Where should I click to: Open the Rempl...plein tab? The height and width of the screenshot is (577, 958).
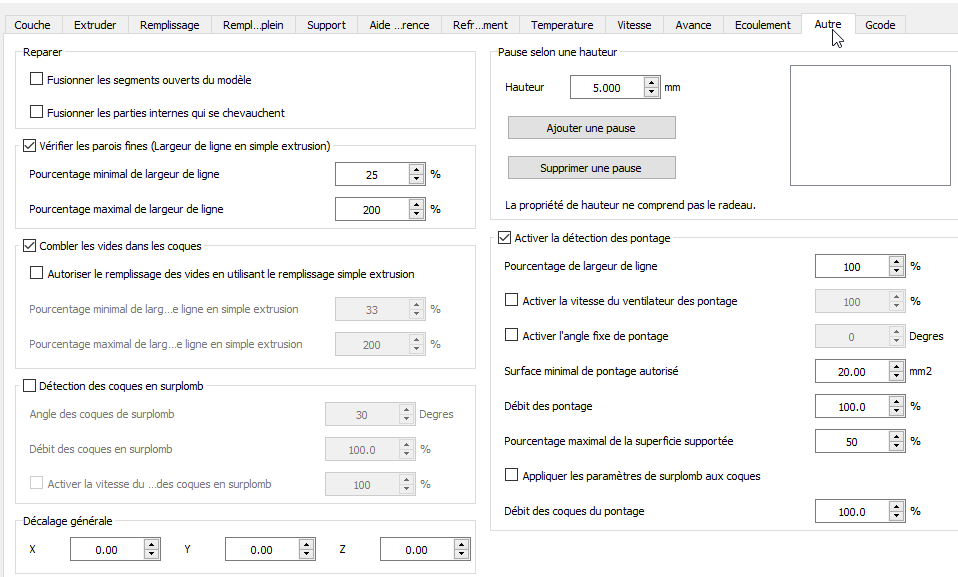point(253,25)
